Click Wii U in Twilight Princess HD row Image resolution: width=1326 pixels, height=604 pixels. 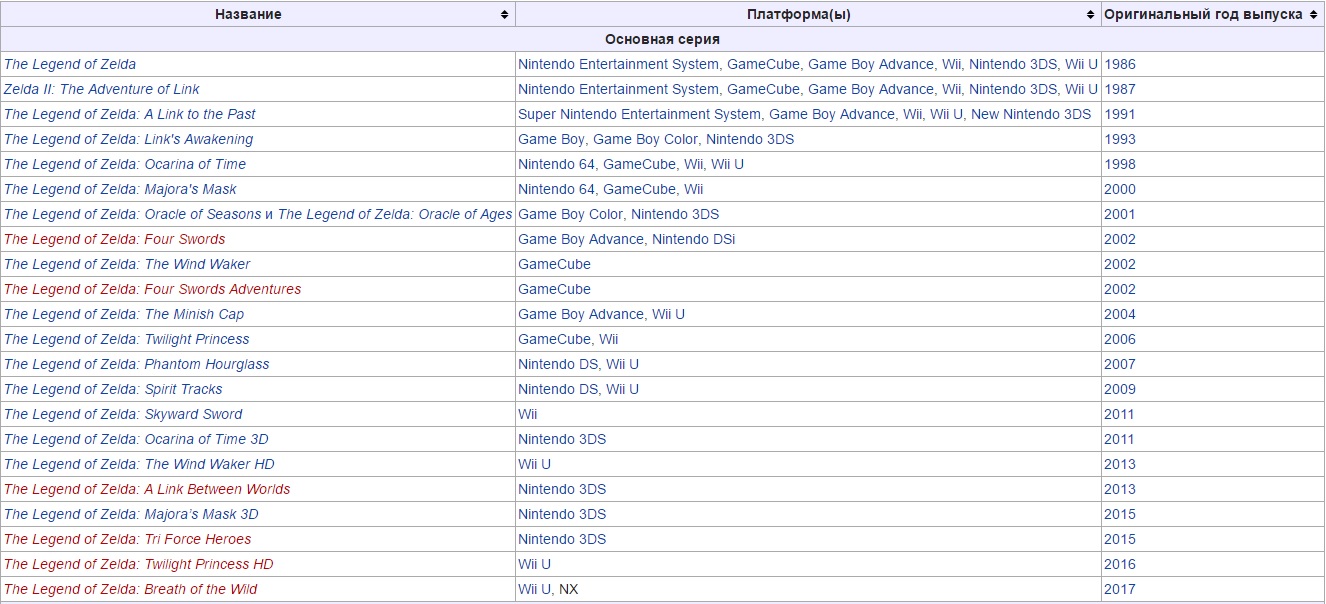[534, 564]
